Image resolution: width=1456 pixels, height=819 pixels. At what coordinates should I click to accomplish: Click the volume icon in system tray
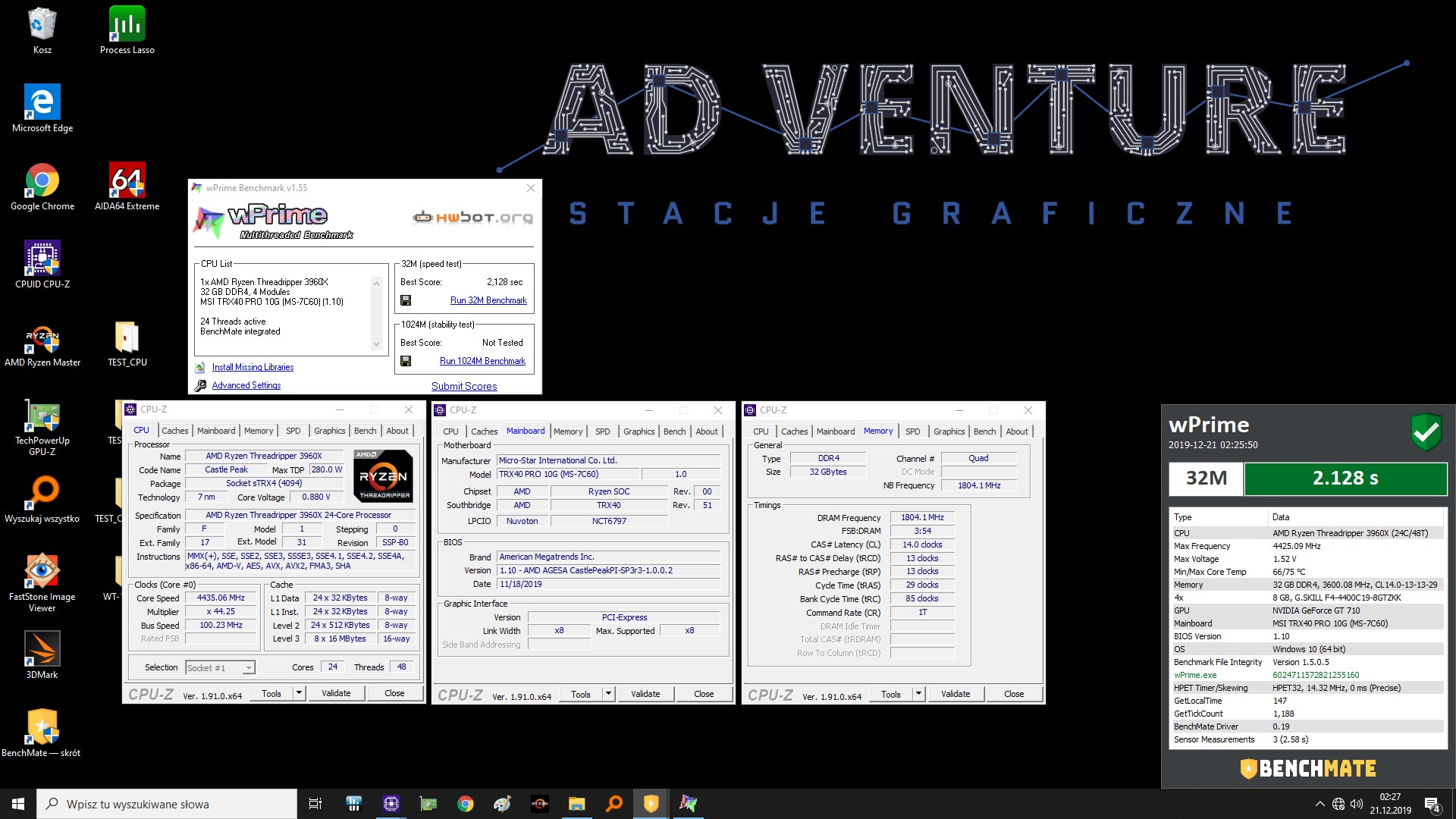click(x=1356, y=804)
